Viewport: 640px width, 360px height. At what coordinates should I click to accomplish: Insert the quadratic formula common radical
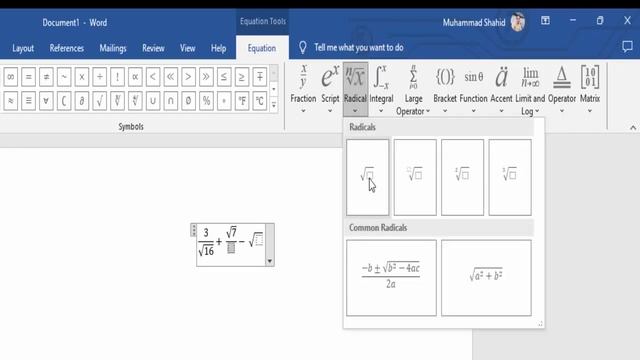tap(391, 278)
